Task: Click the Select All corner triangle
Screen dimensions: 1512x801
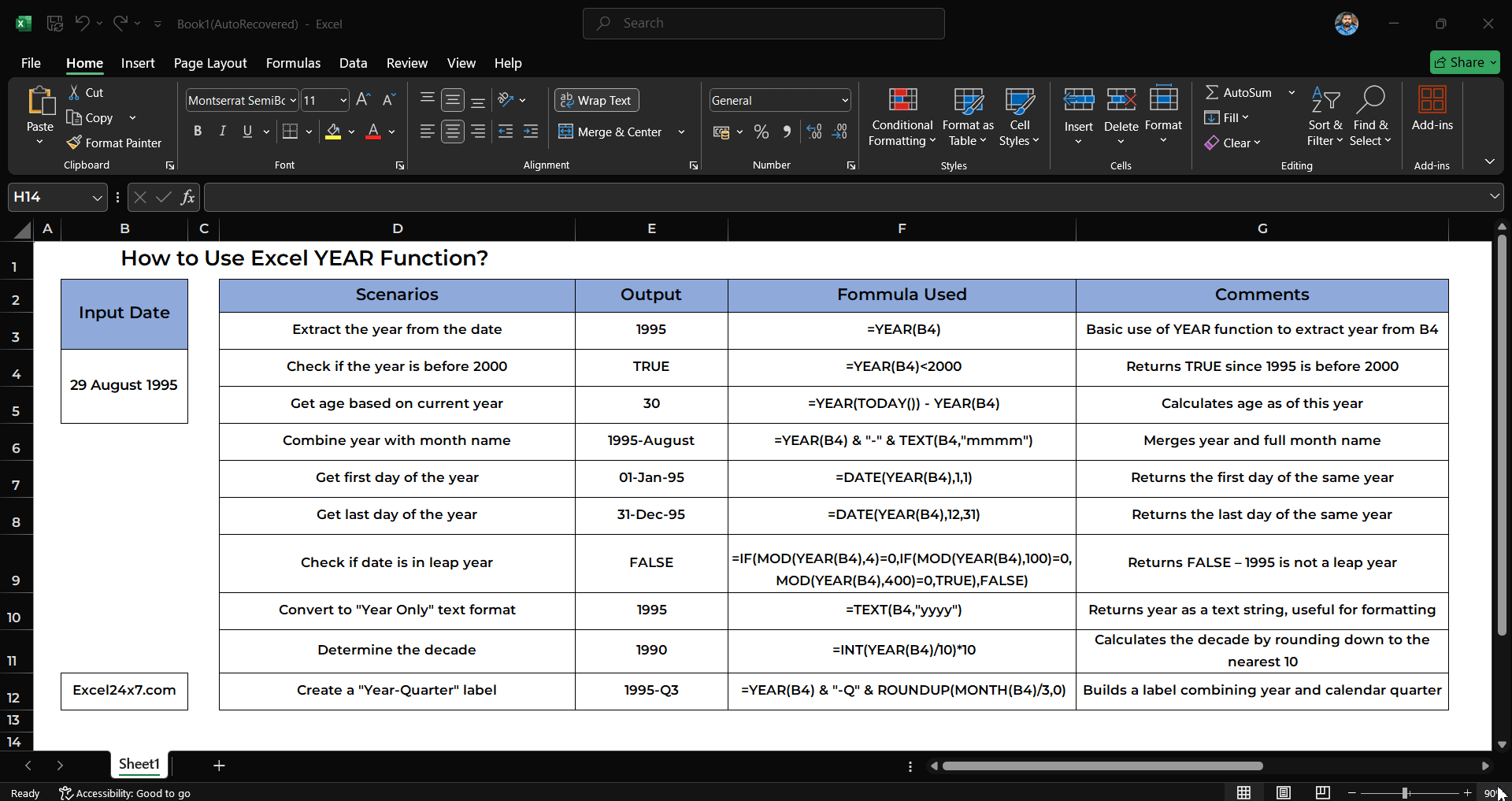Action: pos(22,229)
